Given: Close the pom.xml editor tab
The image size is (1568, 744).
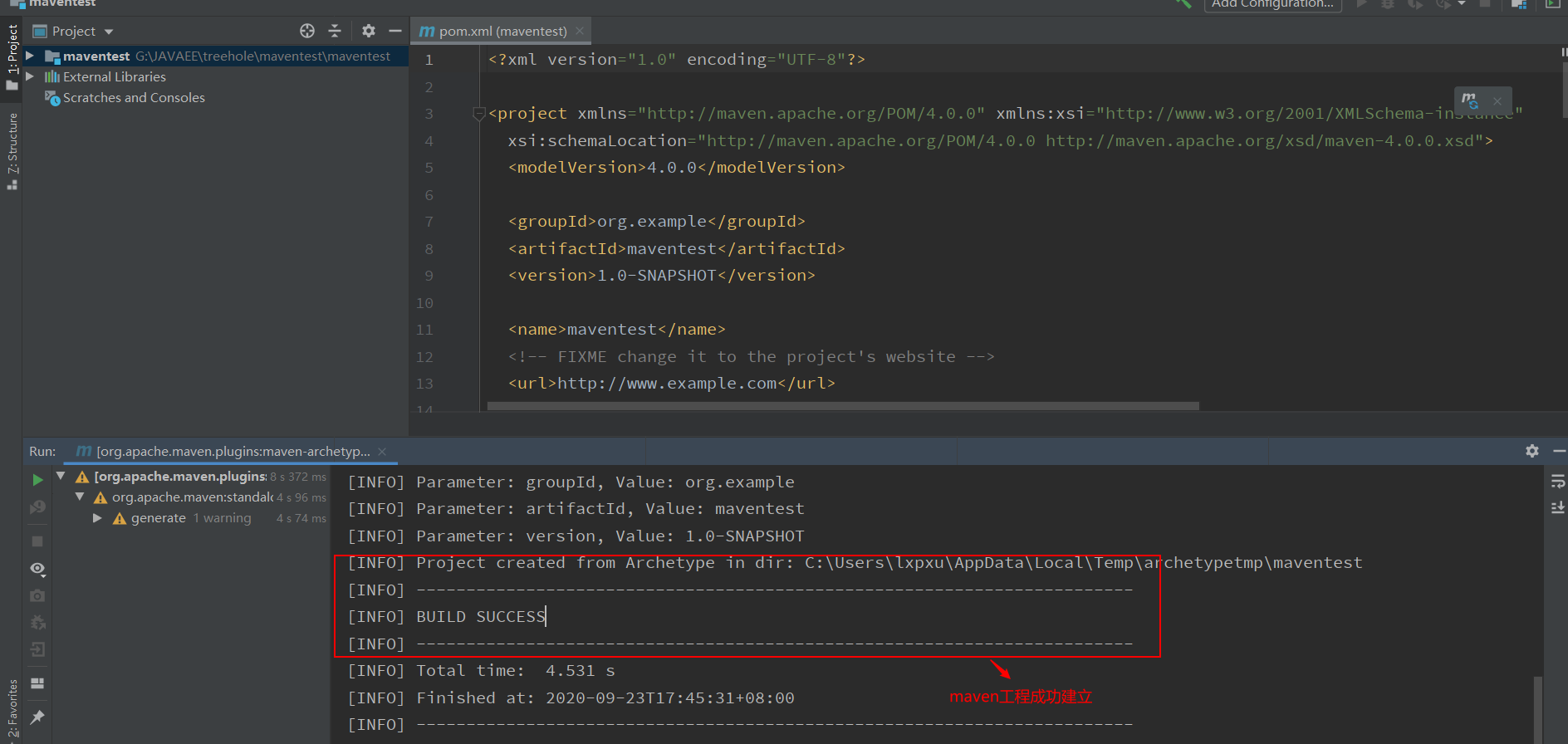Looking at the screenshot, I should click(x=580, y=31).
